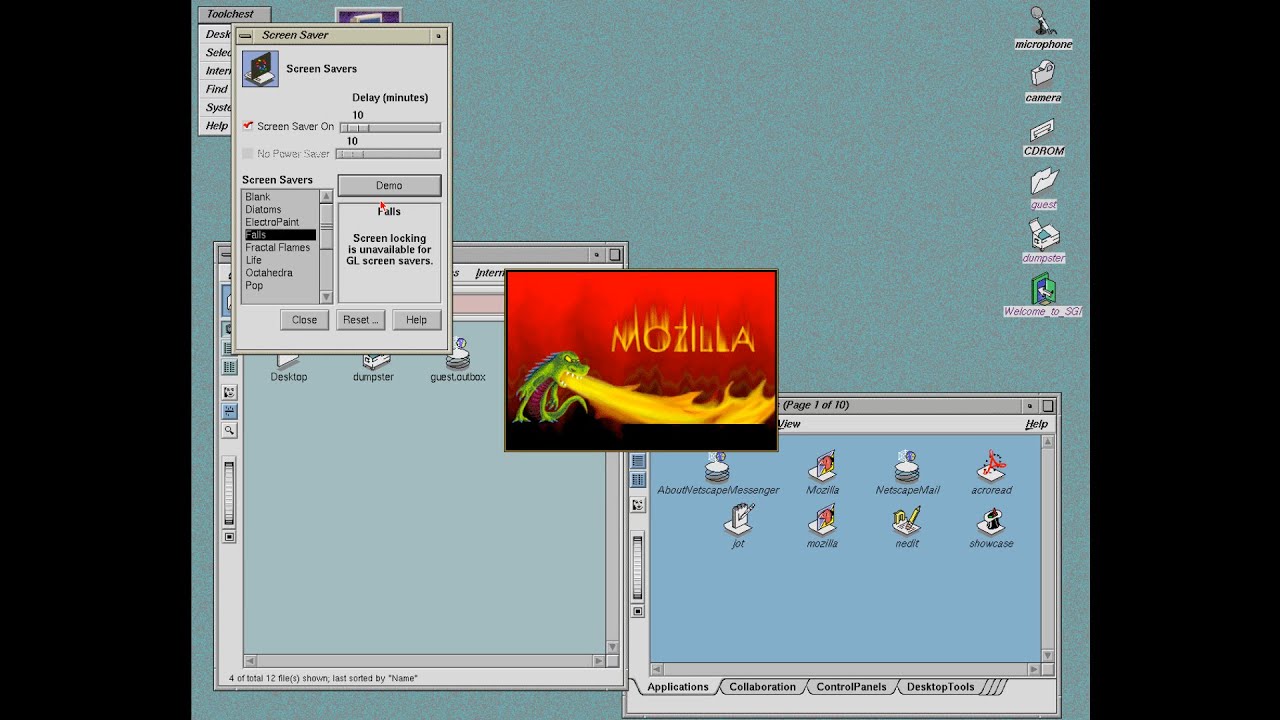Image resolution: width=1280 pixels, height=720 pixels.
Task: Click Help button in Screen Saver dialog
Action: click(x=416, y=320)
